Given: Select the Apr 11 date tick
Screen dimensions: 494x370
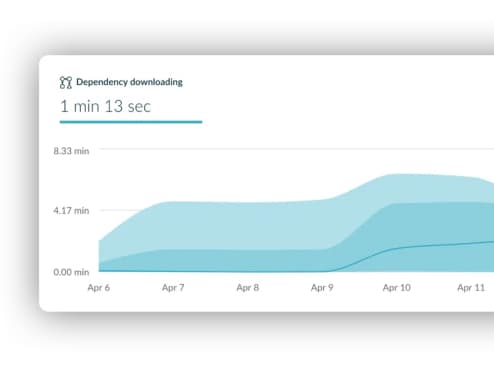Looking at the screenshot, I should pyautogui.click(x=471, y=288).
